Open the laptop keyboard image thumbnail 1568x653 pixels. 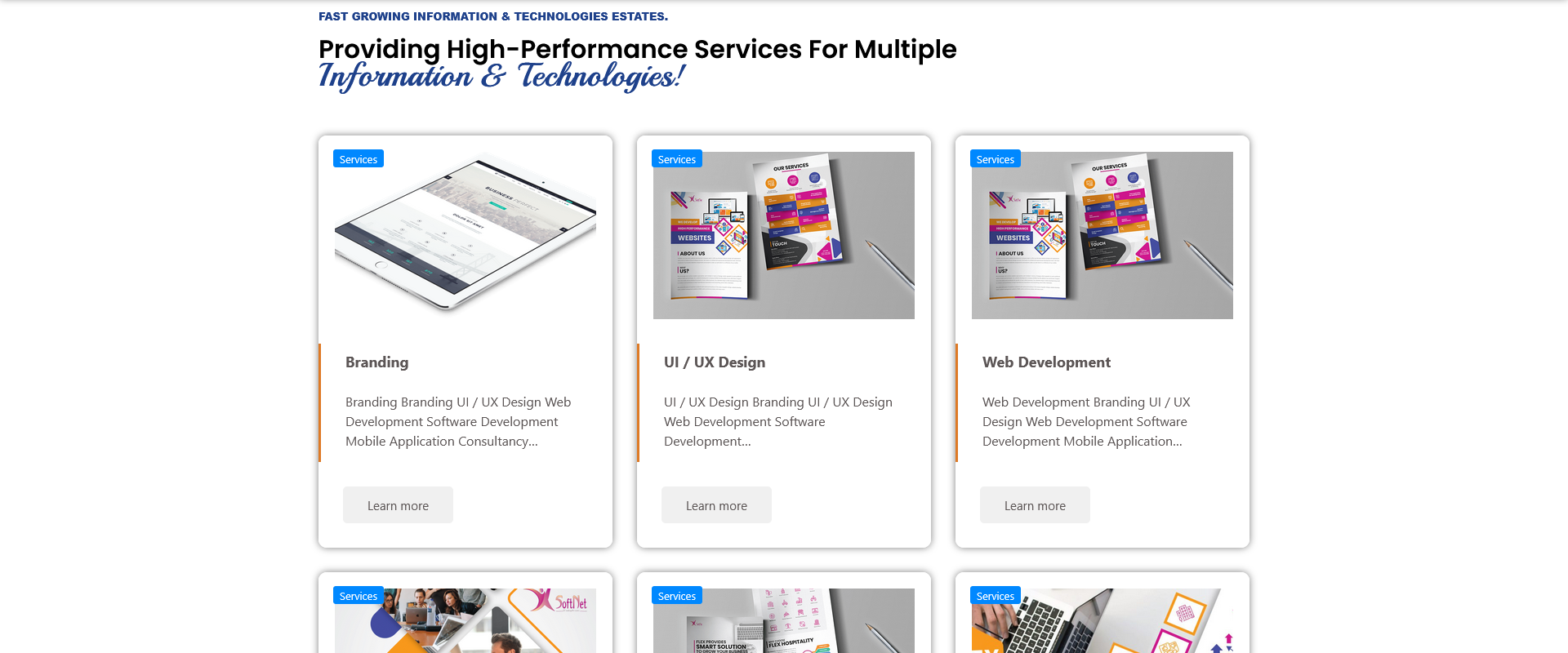(x=1102, y=621)
